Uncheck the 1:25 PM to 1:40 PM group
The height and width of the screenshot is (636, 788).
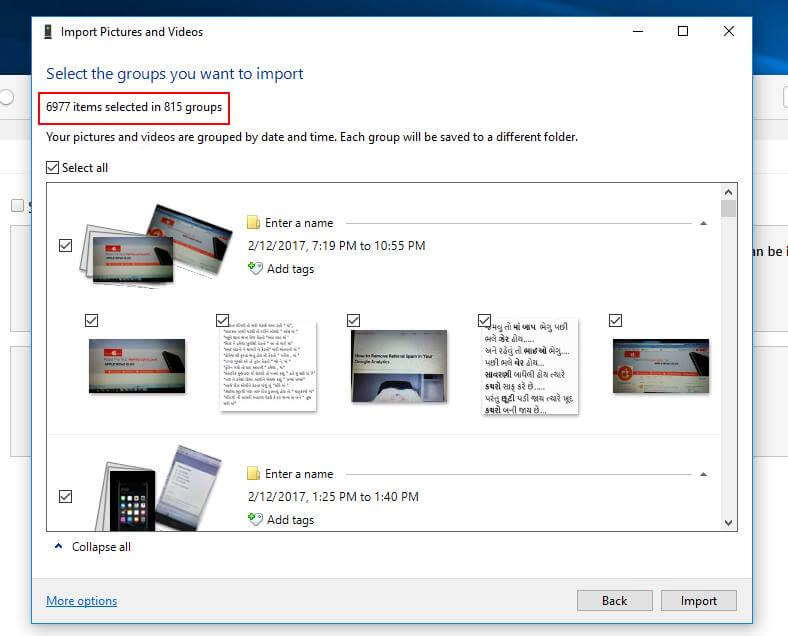pyautogui.click(x=65, y=496)
